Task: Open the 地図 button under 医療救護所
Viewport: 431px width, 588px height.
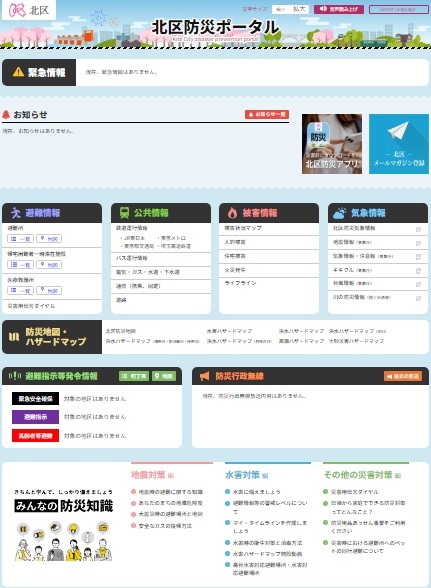Action: [49, 290]
